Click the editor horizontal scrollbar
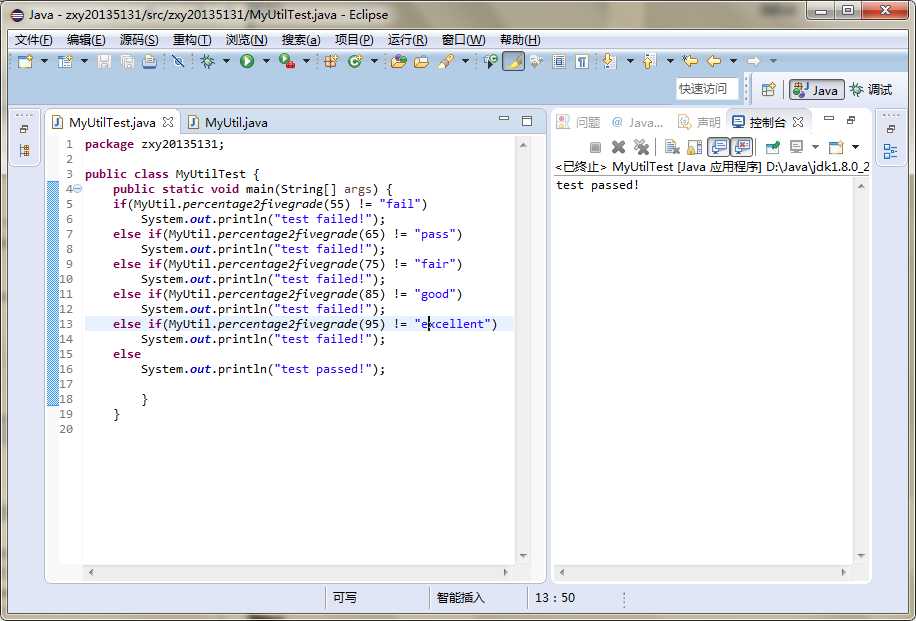 pos(298,572)
